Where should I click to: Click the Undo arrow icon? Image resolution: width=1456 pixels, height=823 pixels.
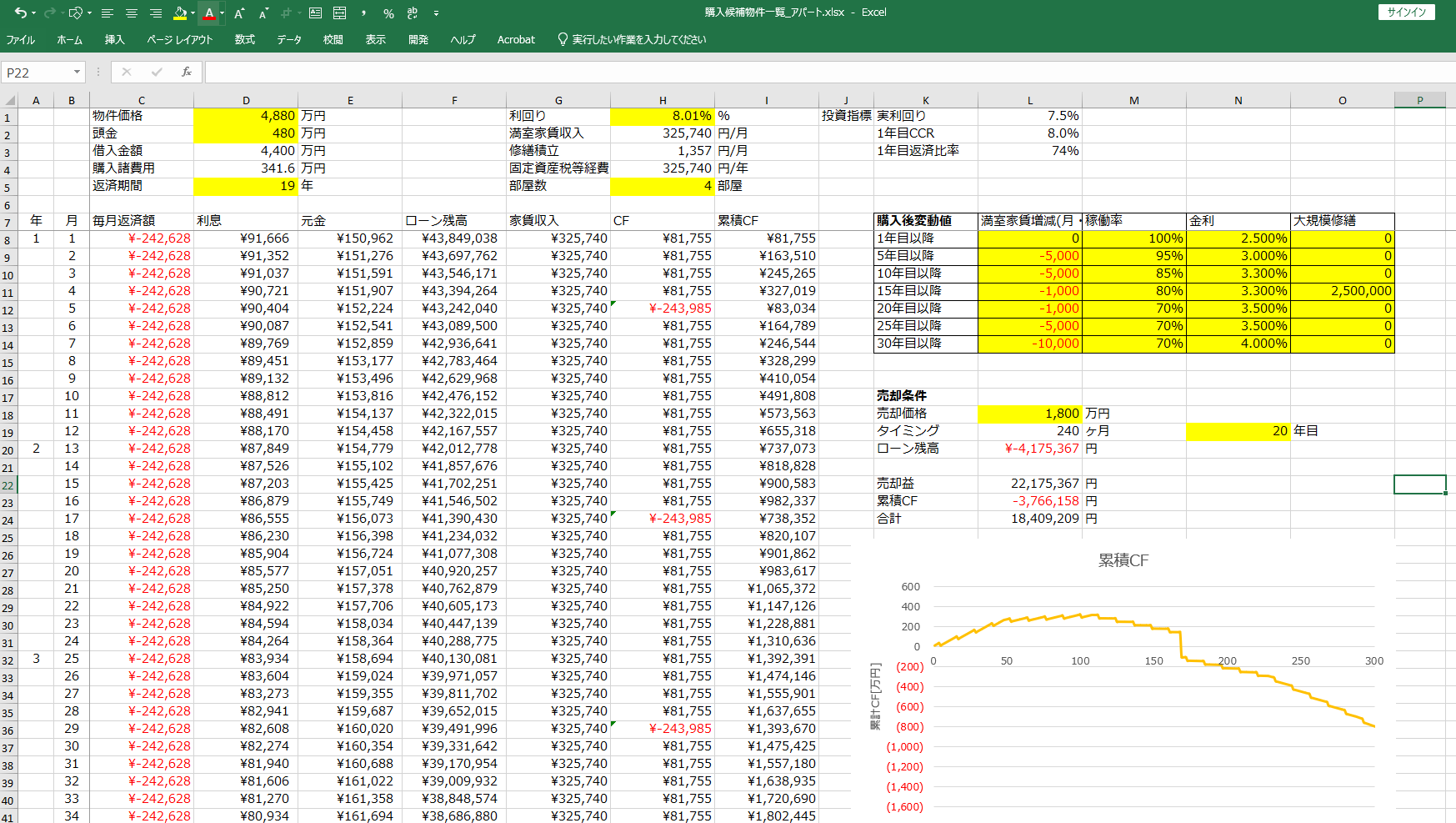20,13
